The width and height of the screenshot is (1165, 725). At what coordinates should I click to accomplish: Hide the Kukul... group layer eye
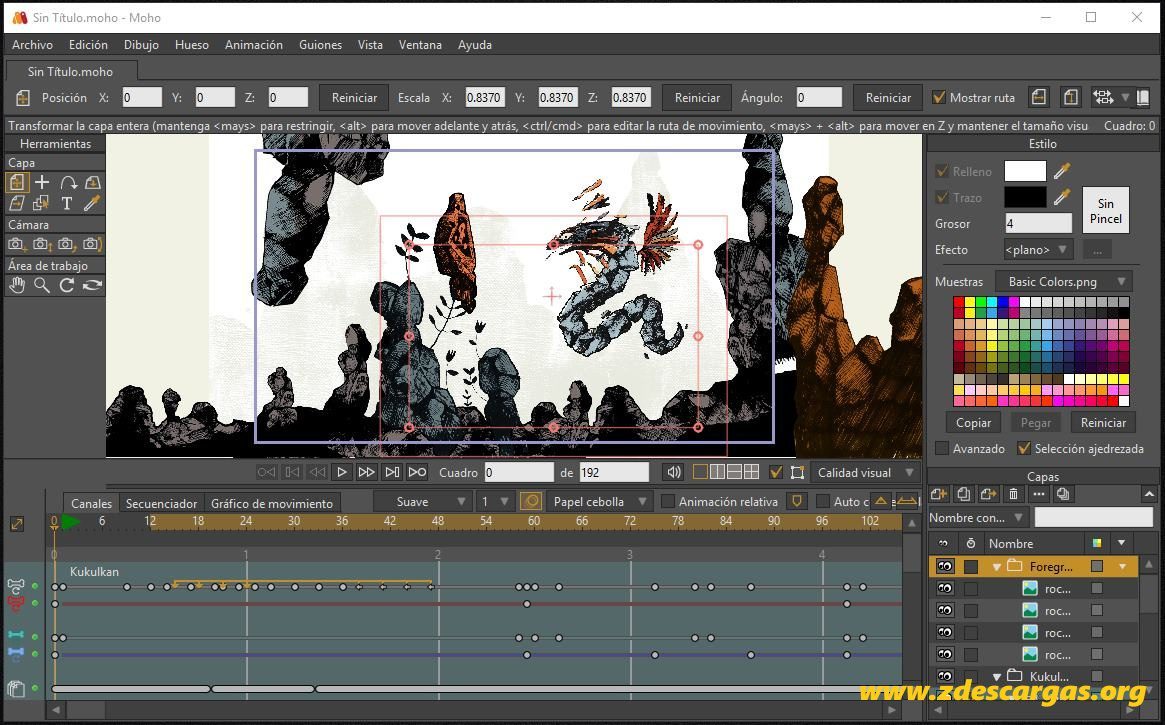tap(944, 677)
